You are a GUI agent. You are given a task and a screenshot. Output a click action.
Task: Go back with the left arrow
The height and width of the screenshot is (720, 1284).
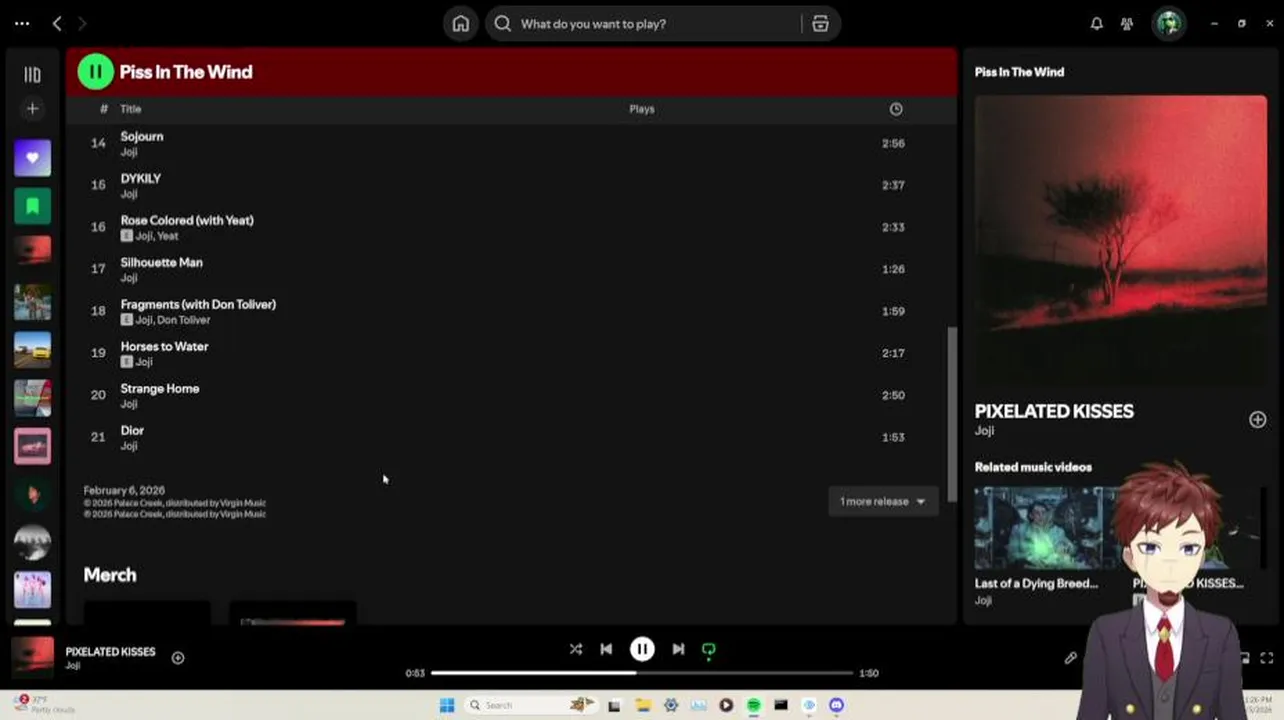(x=57, y=23)
